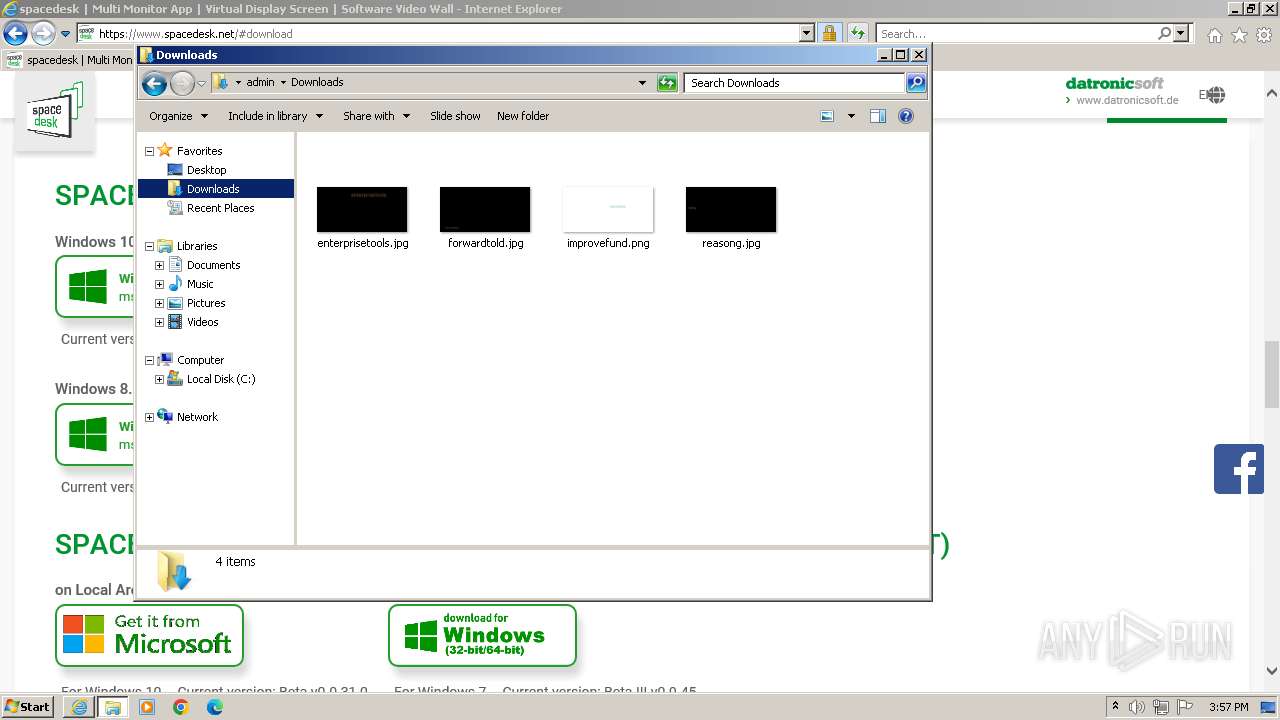Click the IE page vertical scrollbar
This screenshot has width=1280, height=720.
(x=1272, y=374)
